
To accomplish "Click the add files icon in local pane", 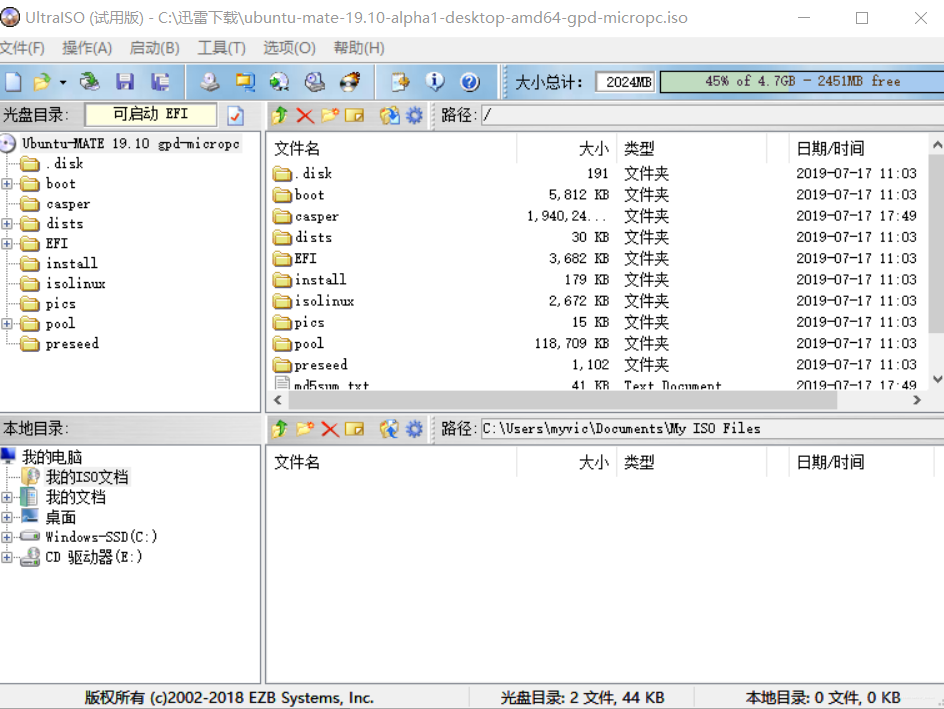I will [x=390, y=429].
